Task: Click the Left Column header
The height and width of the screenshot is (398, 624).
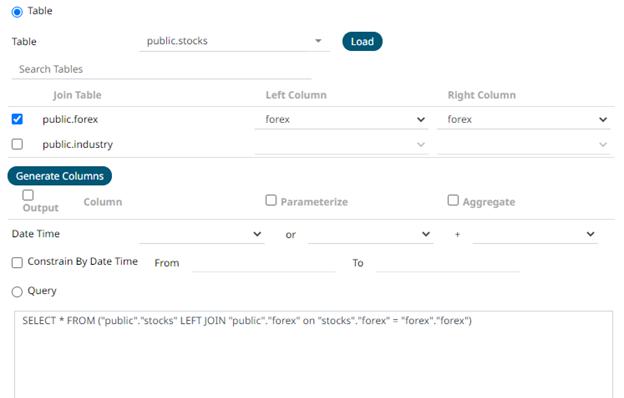Action: pyautogui.click(x=296, y=95)
